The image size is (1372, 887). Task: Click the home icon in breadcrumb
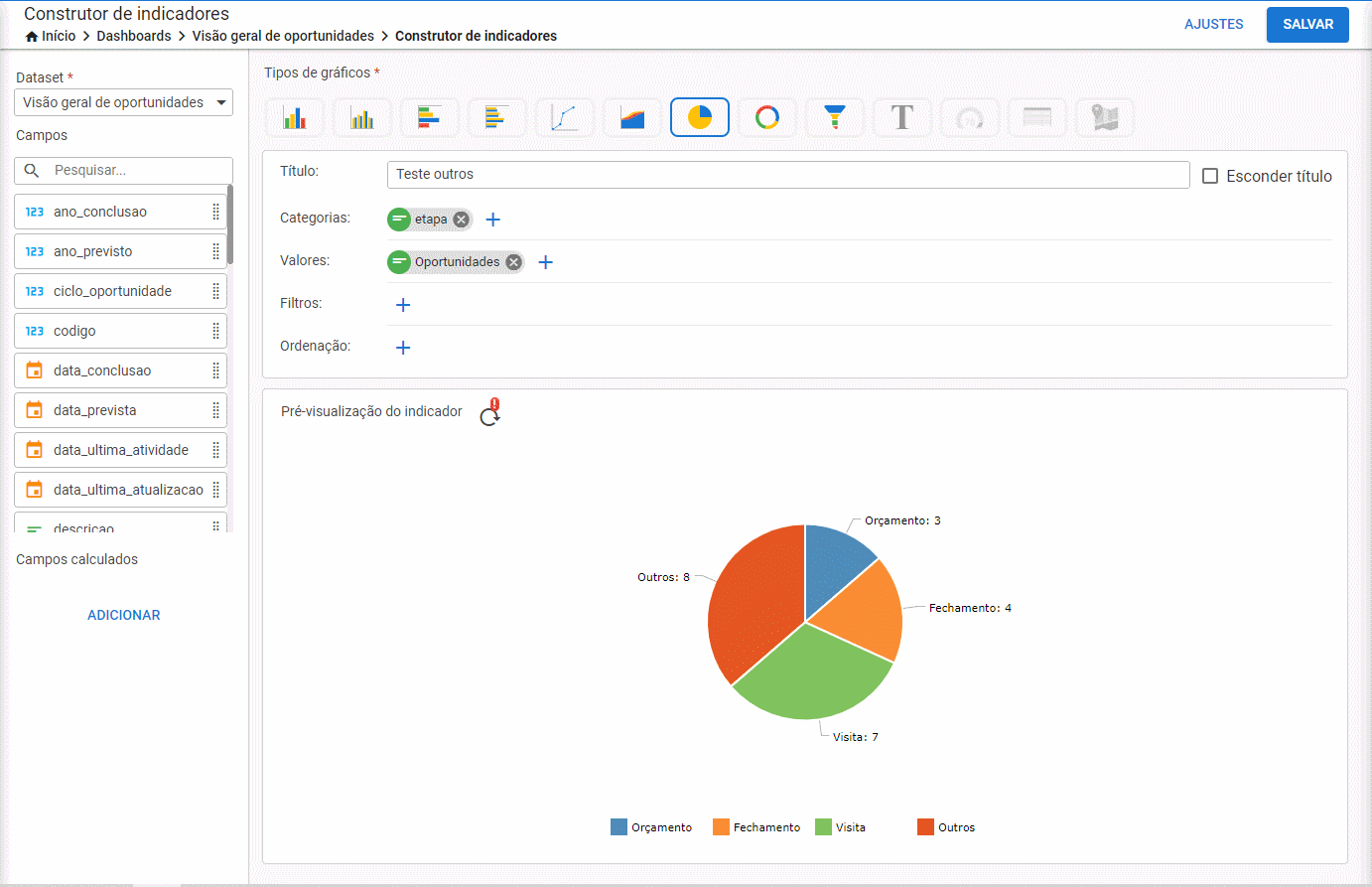tap(32, 37)
